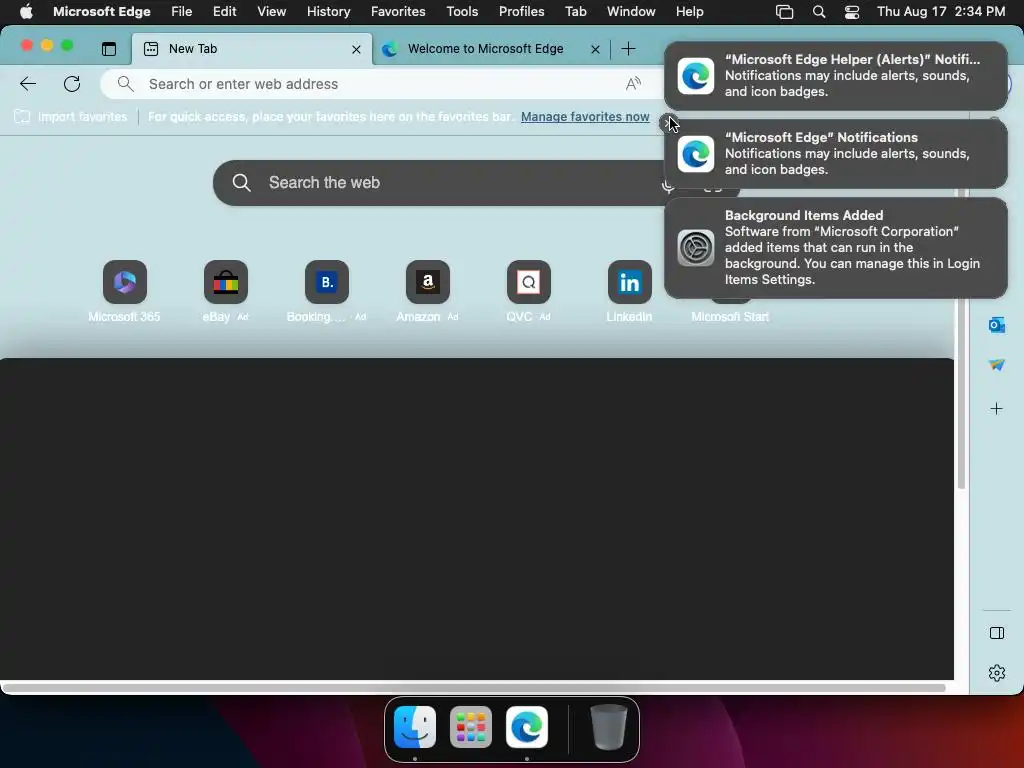Click the magnifier in Search the web box
Viewport: 1024px width, 768px height.
(242, 183)
